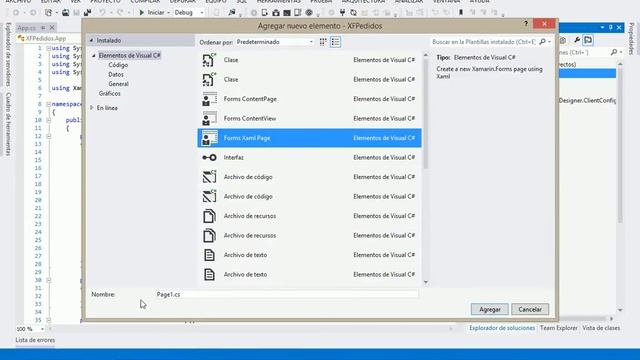Select the Forms ContentView template
The height and width of the screenshot is (360, 640).
click(x=309, y=118)
